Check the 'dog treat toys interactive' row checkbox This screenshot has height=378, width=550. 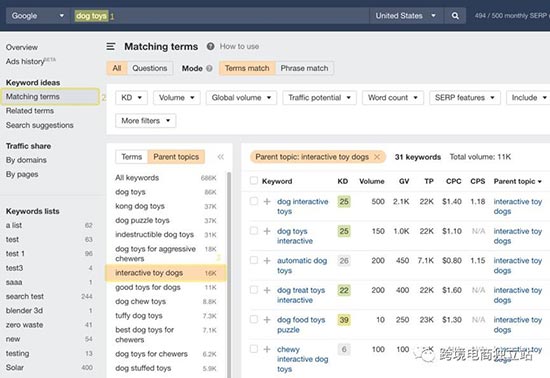[x=254, y=290]
